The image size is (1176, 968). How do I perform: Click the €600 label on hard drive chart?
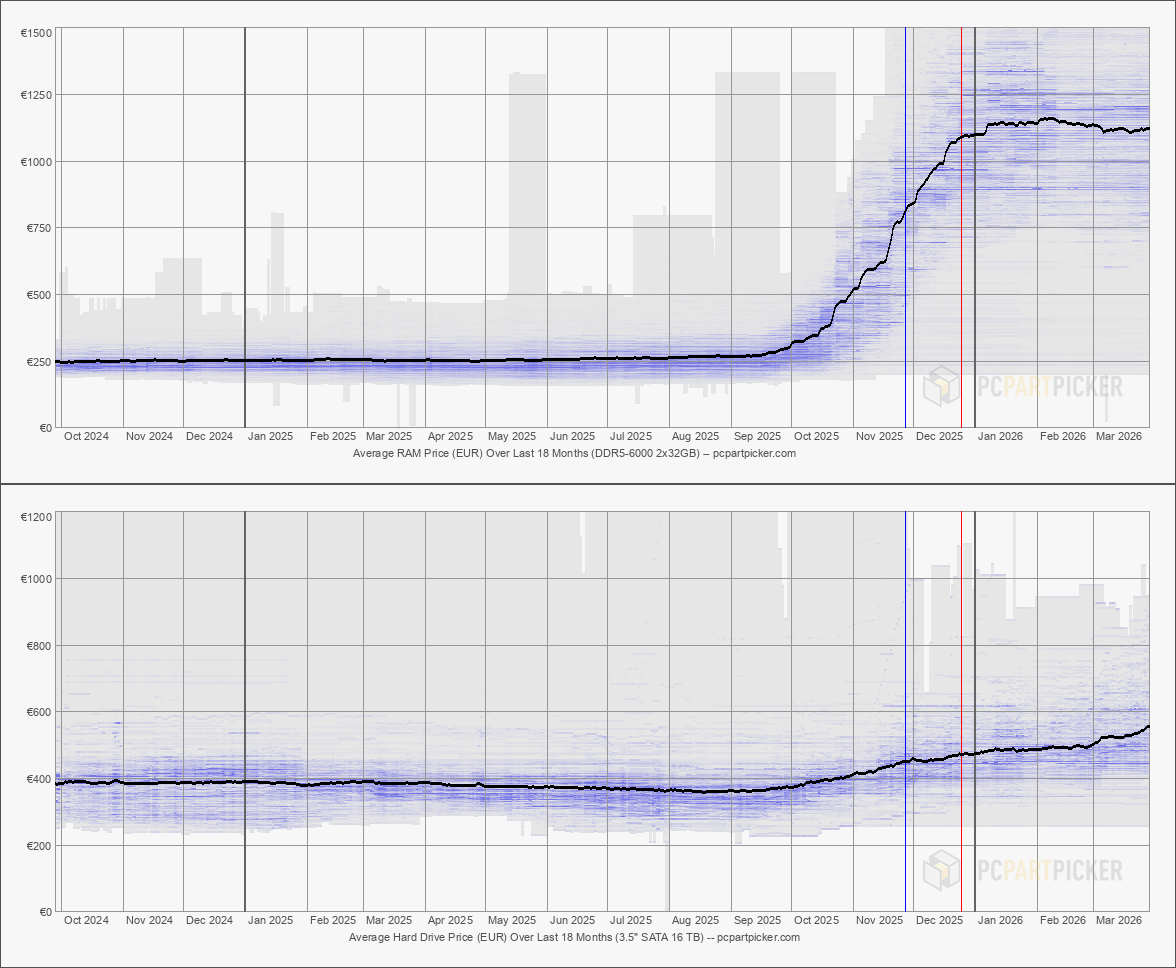(38, 712)
